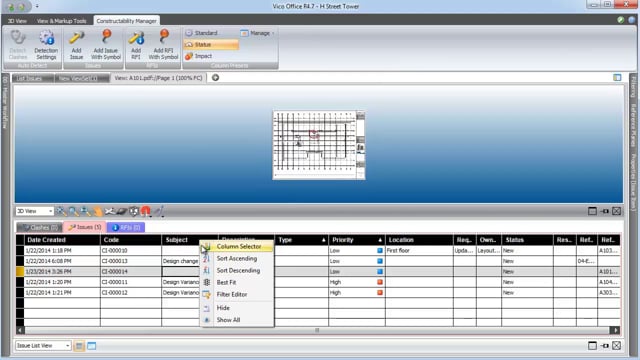Click the first quick access icon in title bar

click(11, 7)
